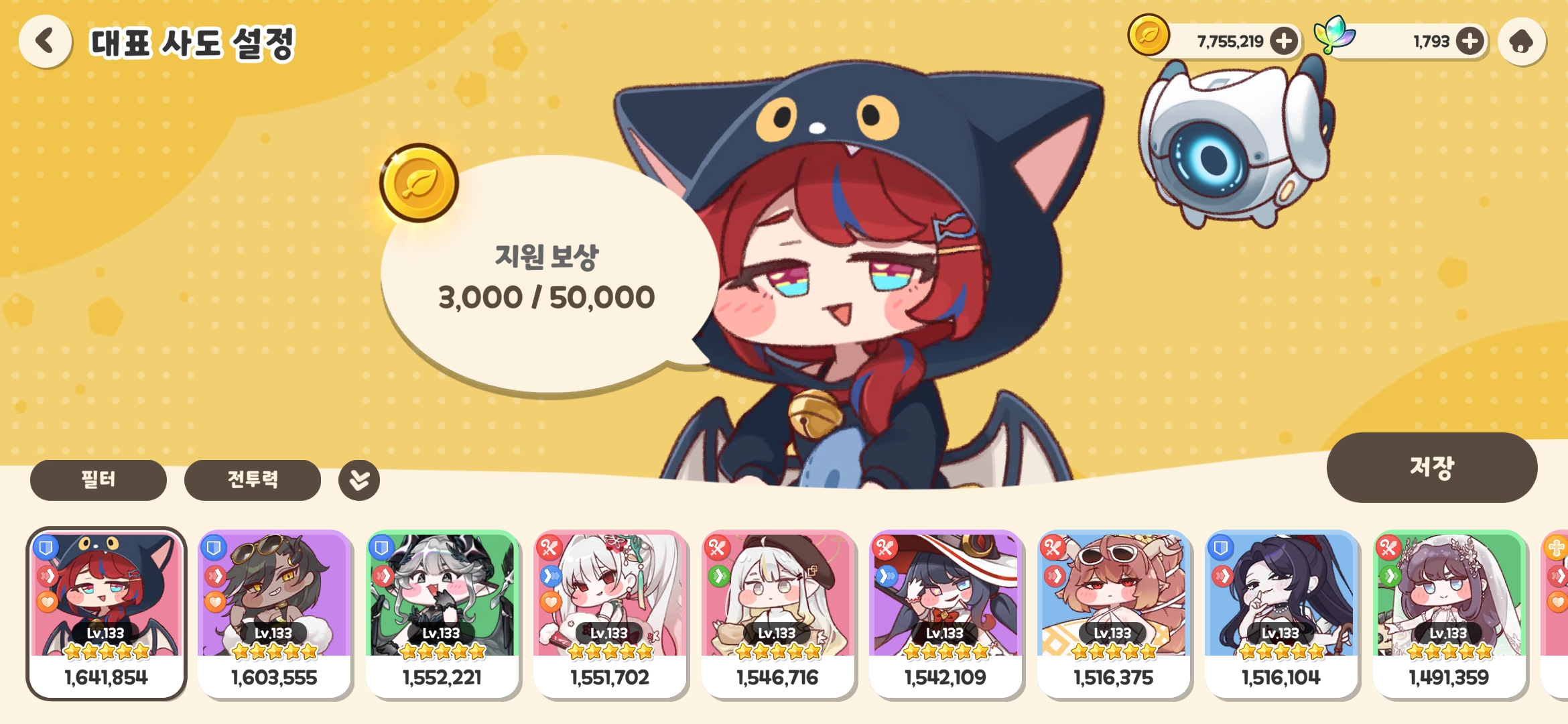Choose the card showing 1,552,221
The height and width of the screenshot is (724, 1568).
442,613
